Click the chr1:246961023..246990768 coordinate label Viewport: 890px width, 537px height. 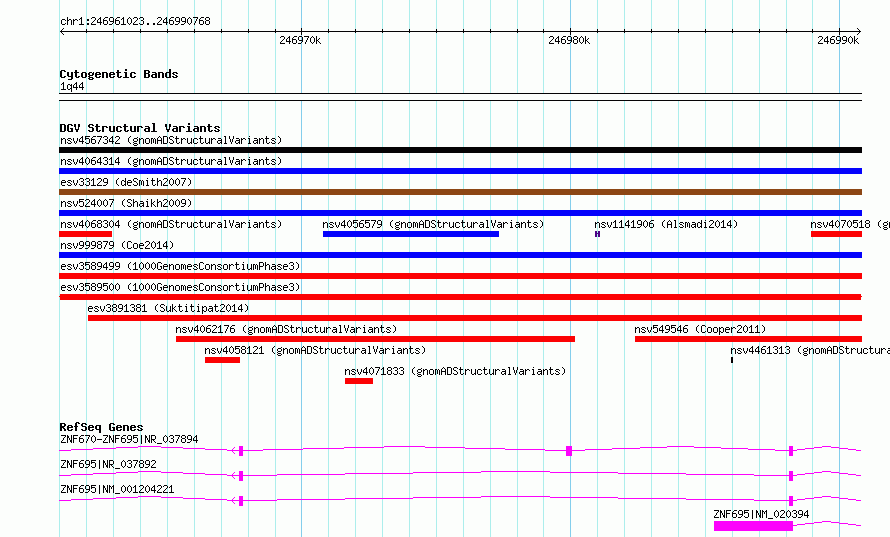[135, 21]
